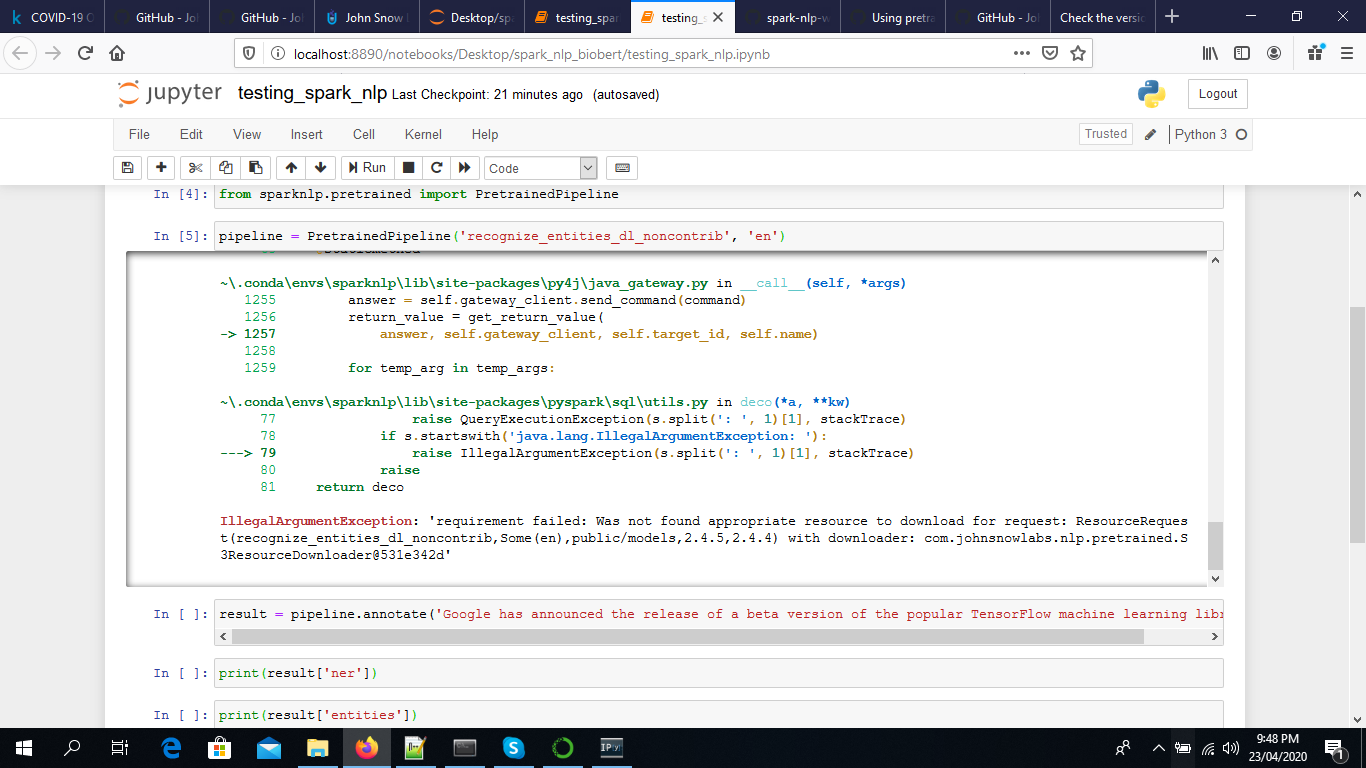1366x768 pixels.
Task: Click the Logout button
Action: 1218,94
